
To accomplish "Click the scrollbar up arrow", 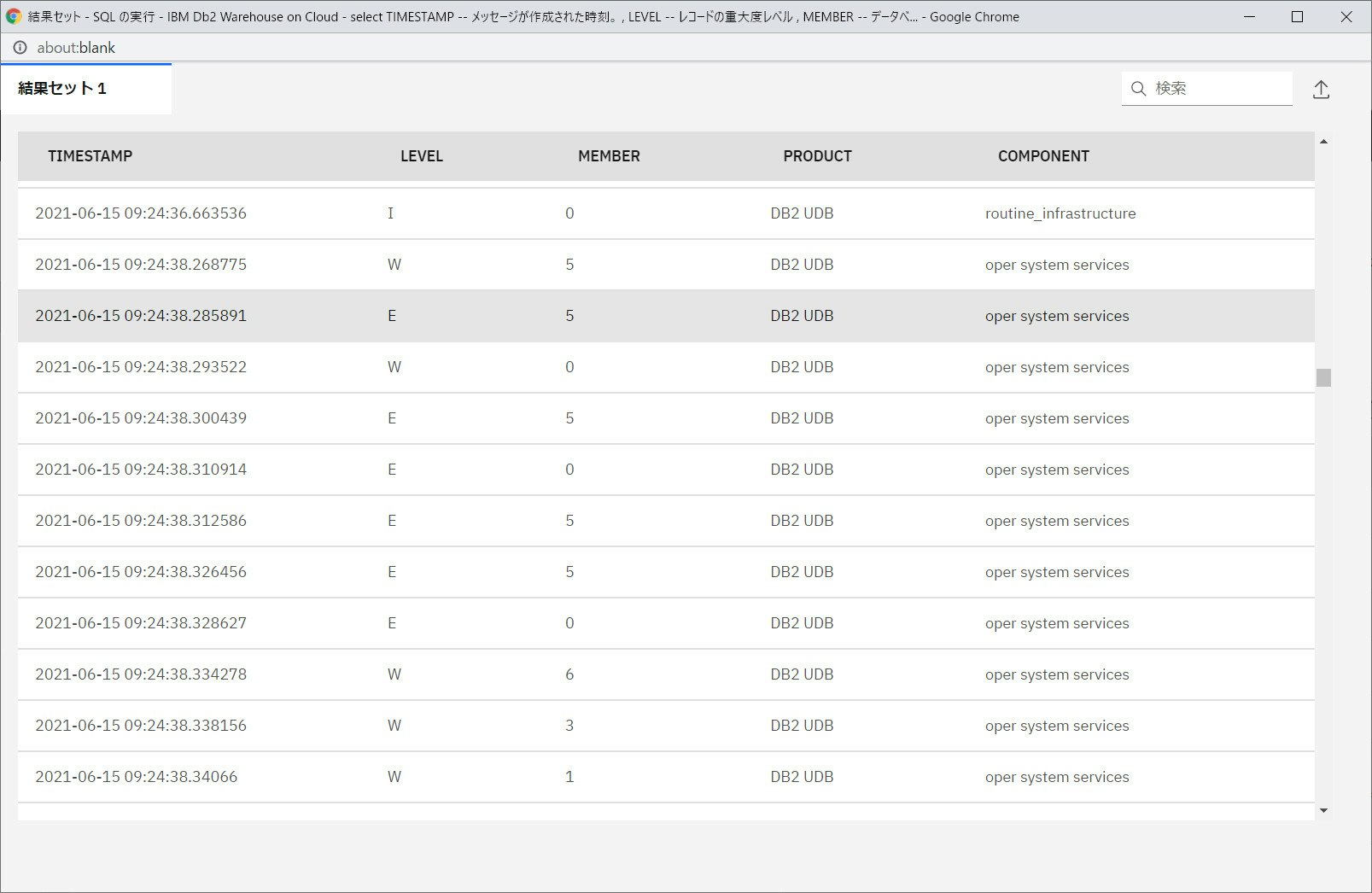I will click(x=1323, y=142).
